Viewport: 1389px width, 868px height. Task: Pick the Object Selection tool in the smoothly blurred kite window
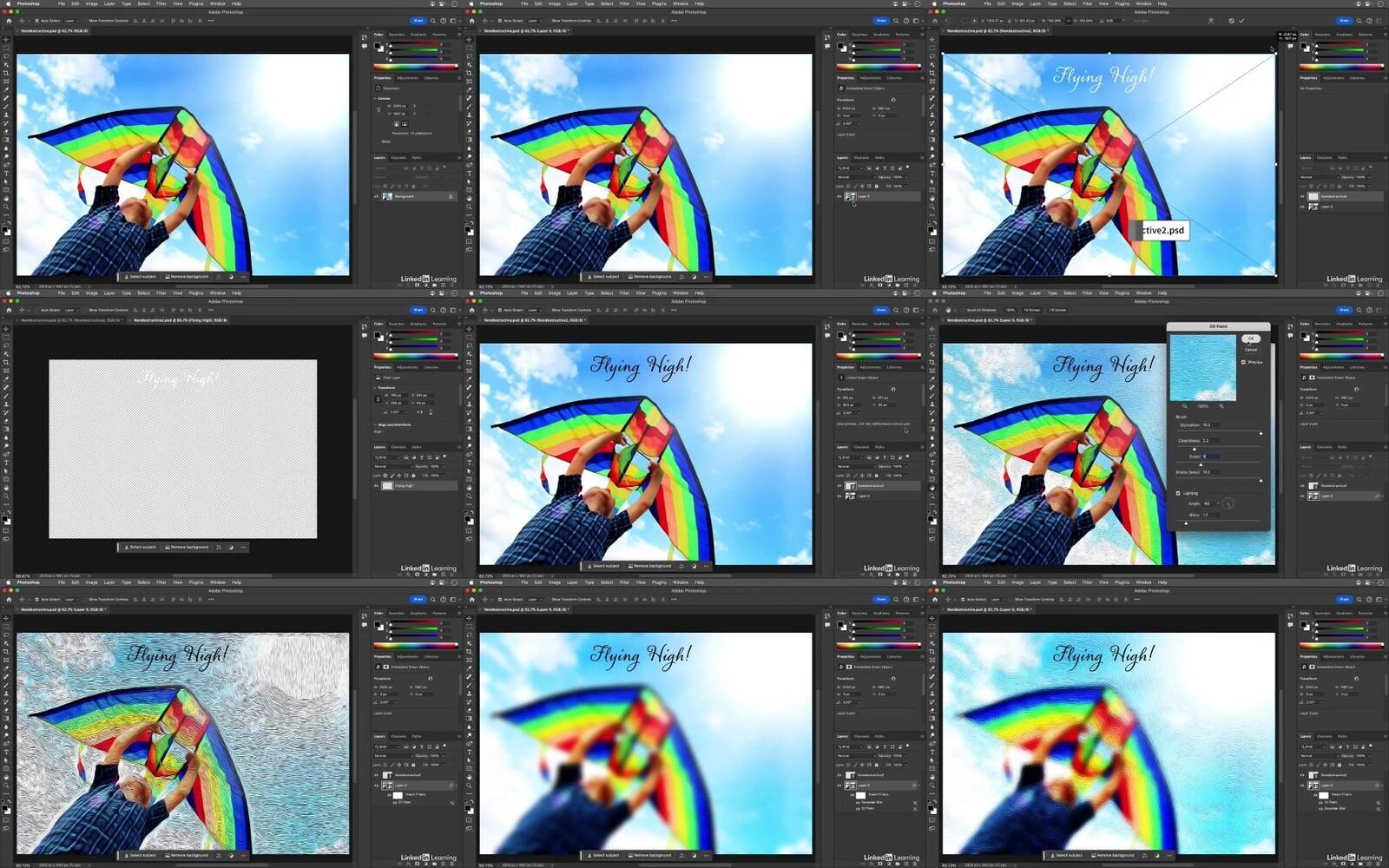pyautogui.click(x=470, y=643)
